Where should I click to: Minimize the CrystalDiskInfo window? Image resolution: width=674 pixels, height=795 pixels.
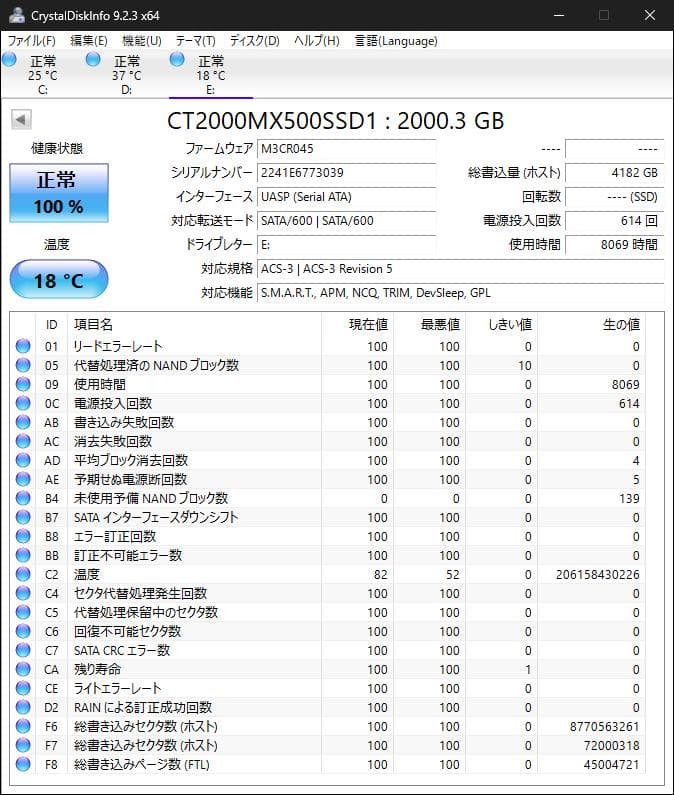[x=559, y=15]
